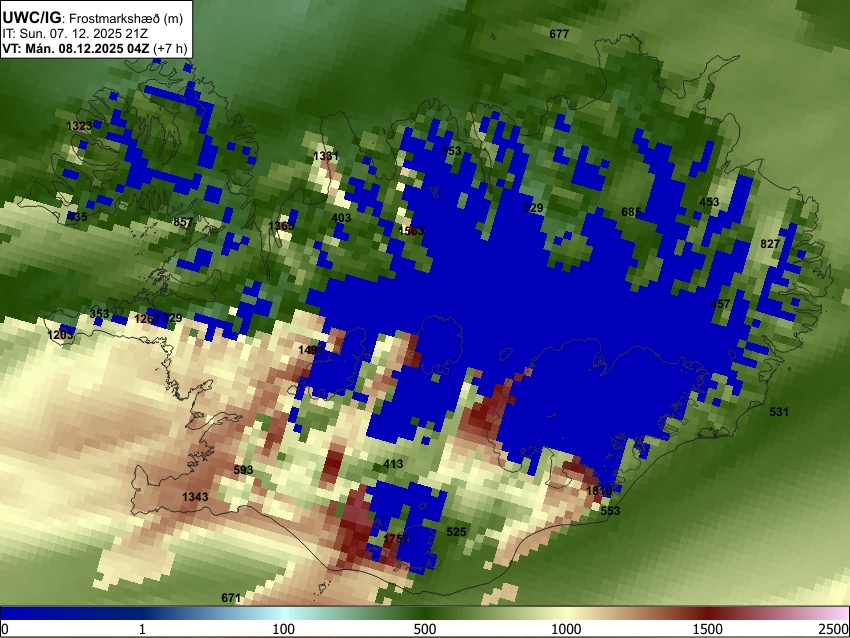Click the 1365 value label on the map
The image size is (850, 638).
pyautogui.click(x=281, y=225)
